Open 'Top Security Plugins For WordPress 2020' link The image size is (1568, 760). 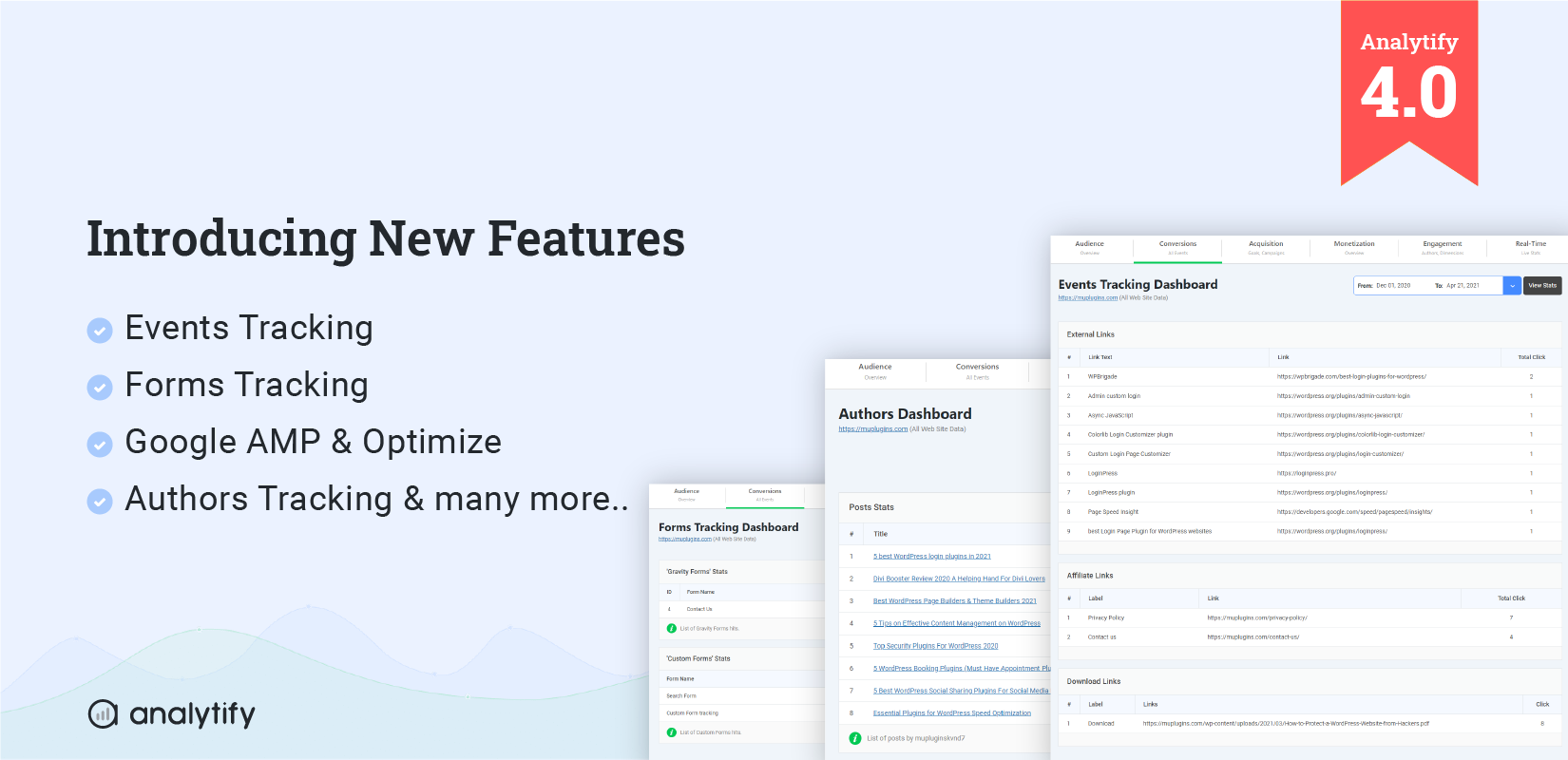936,646
